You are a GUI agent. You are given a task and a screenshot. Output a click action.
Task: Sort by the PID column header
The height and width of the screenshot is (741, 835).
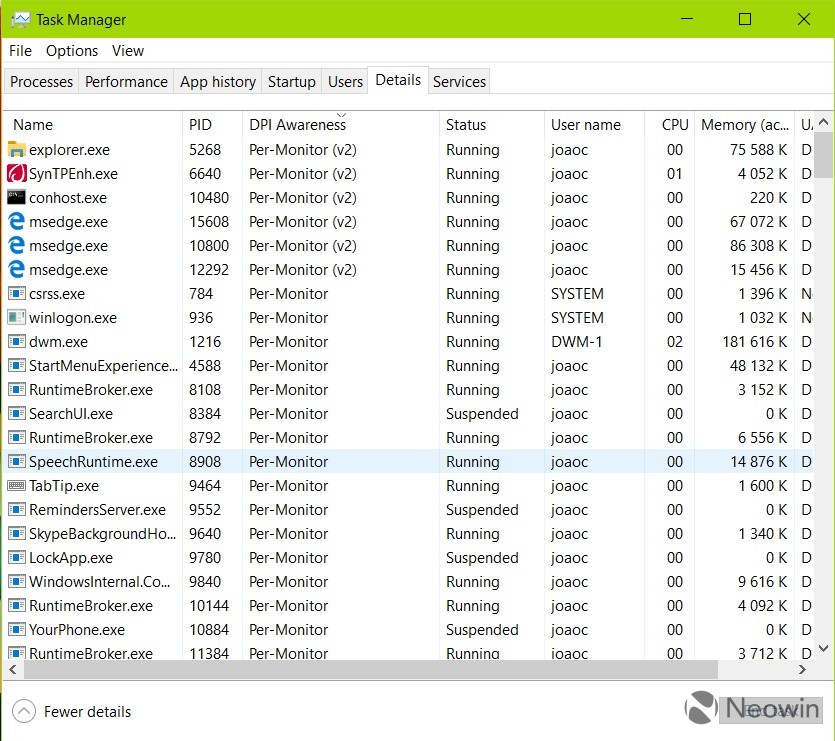(x=212, y=125)
